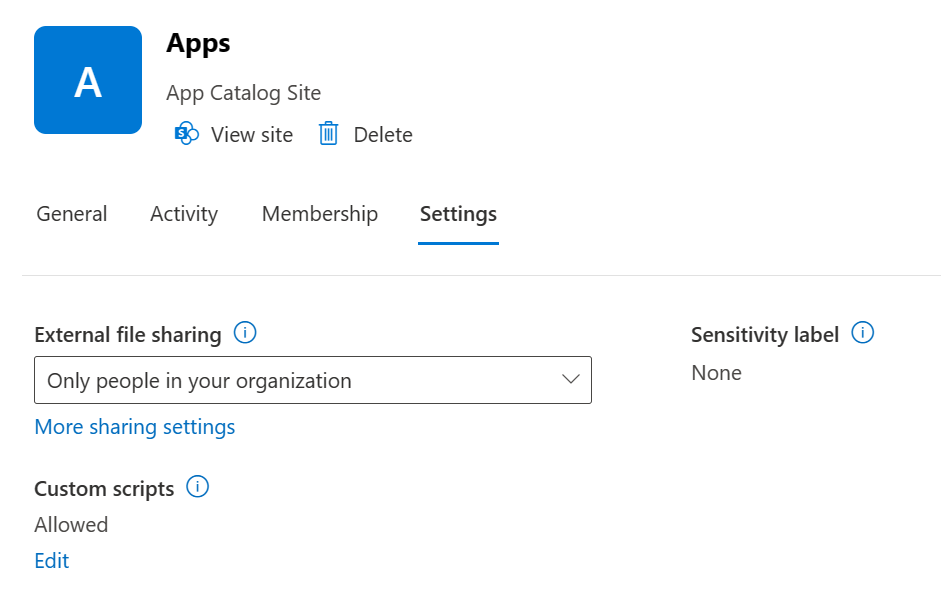Expand the sharing dropdown using its chevron arrow

click(571, 380)
